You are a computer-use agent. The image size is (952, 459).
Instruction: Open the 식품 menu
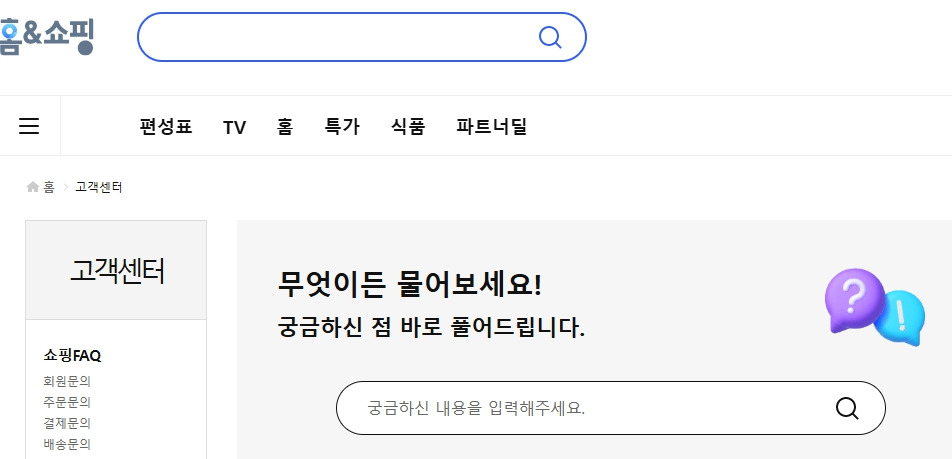408,127
